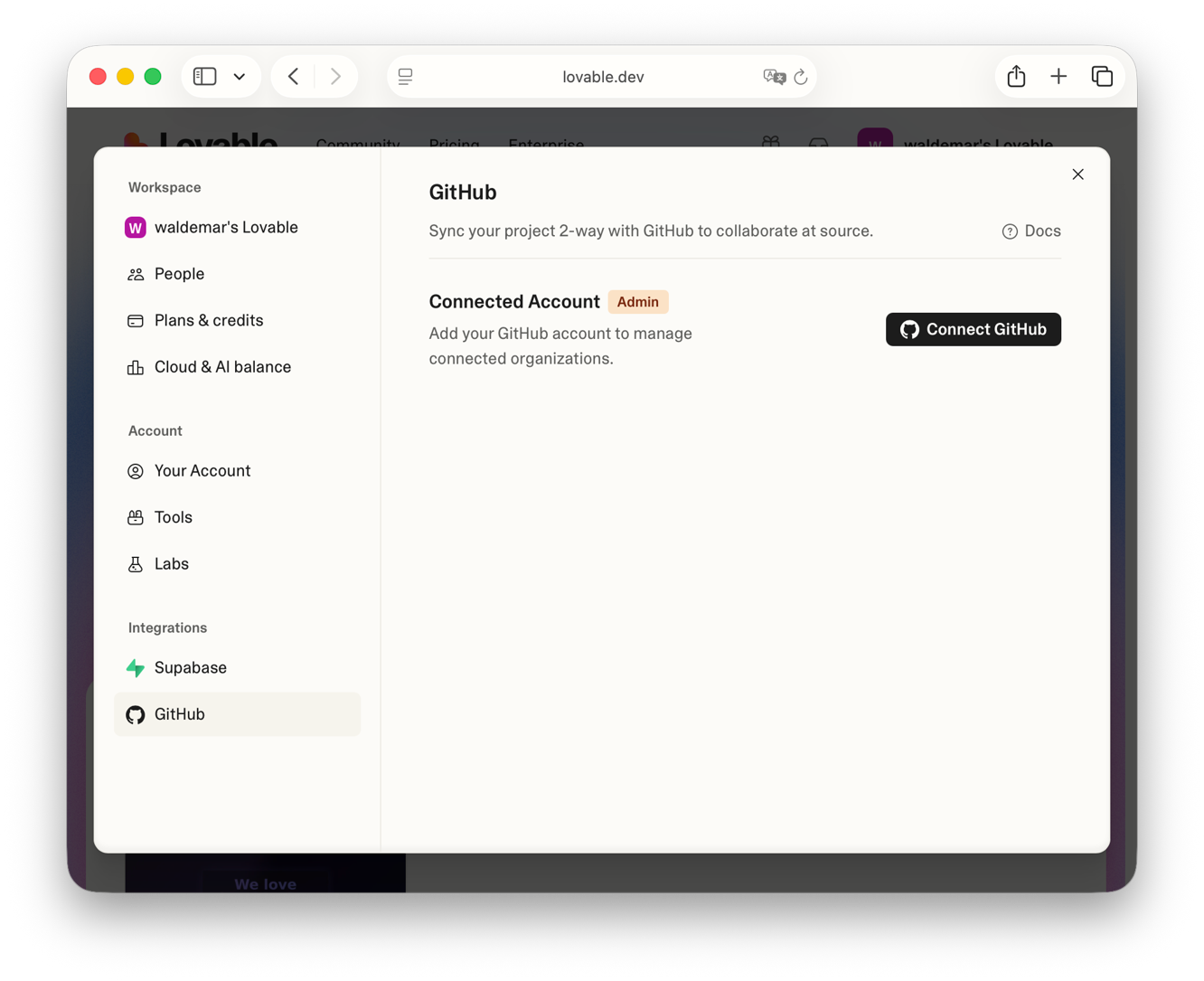The height and width of the screenshot is (981, 1204).
Task: Open Your Account settings
Action: [x=202, y=470]
